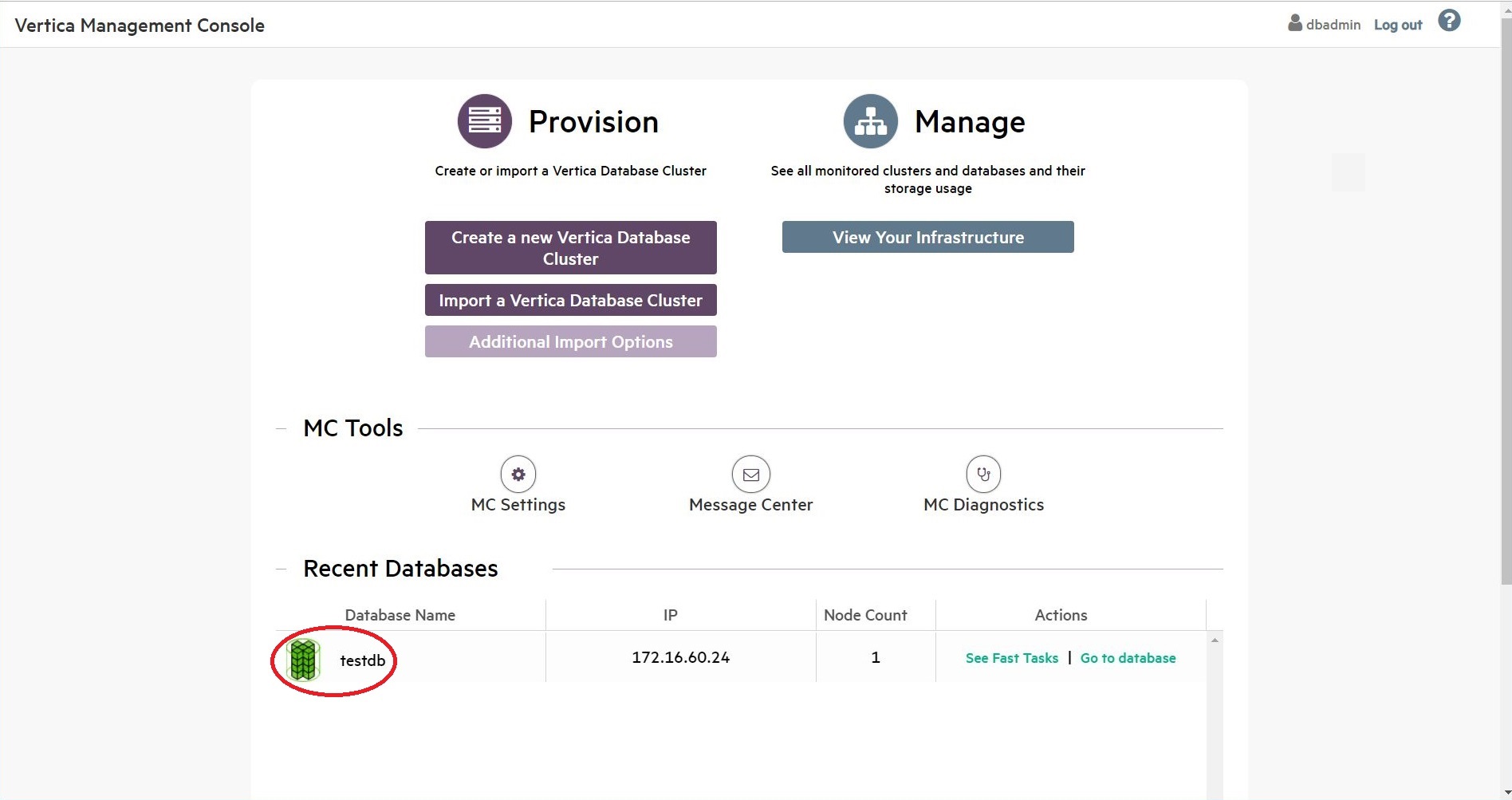Click View Your Infrastructure button
This screenshot has height=800, width=1512.
click(x=927, y=237)
